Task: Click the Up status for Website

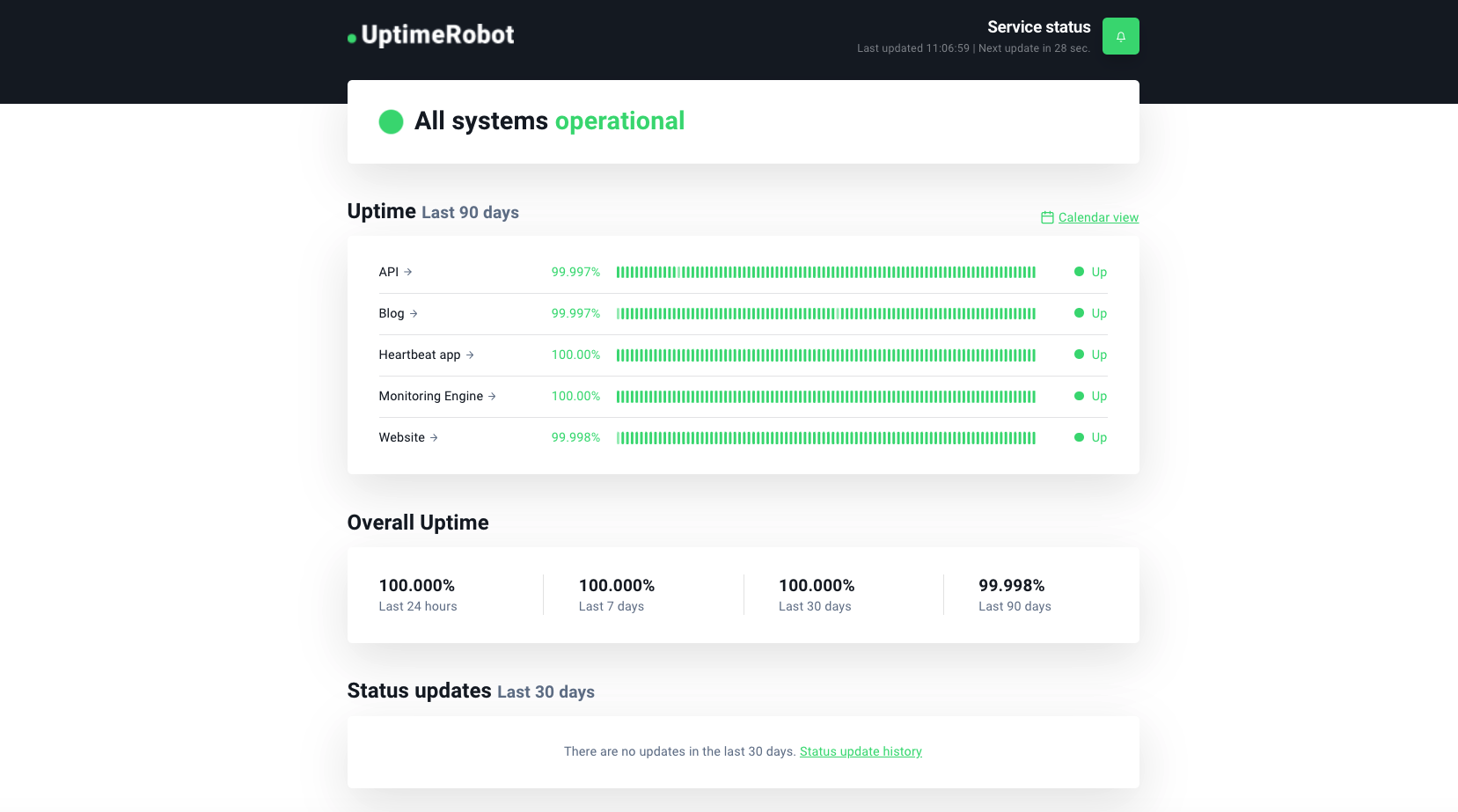Action: (x=1090, y=437)
